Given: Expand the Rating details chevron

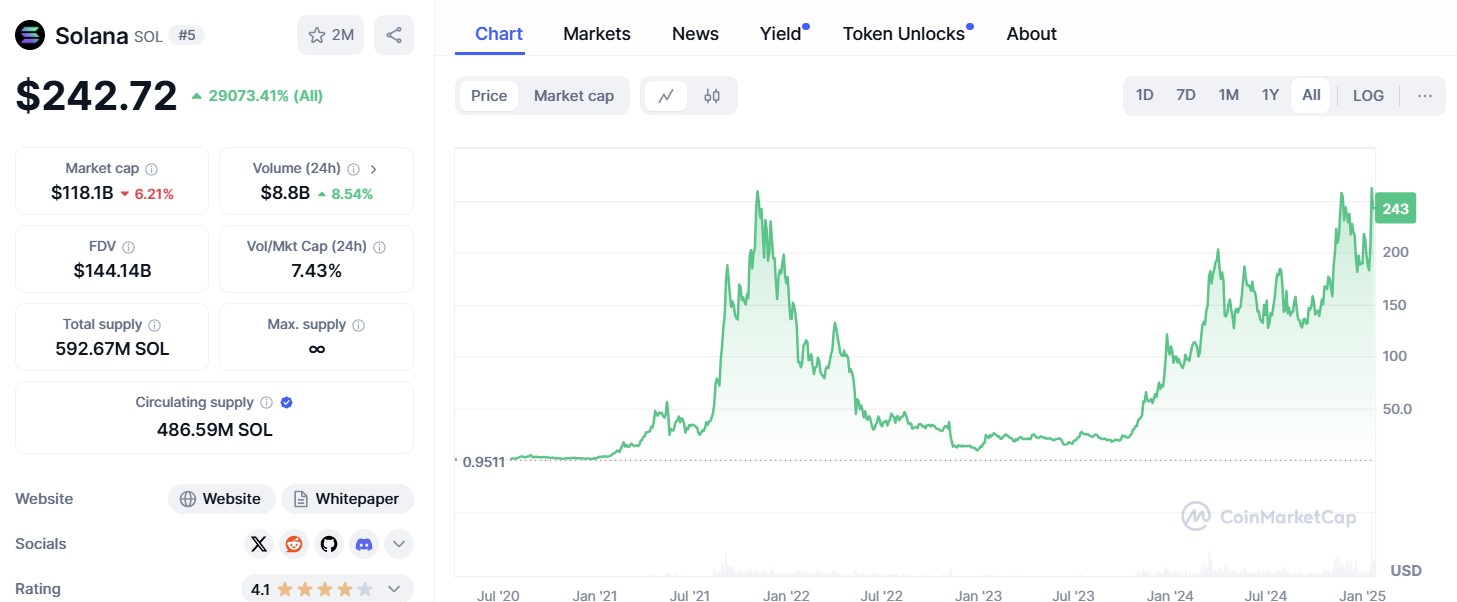Looking at the screenshot, I should [394, 589].
